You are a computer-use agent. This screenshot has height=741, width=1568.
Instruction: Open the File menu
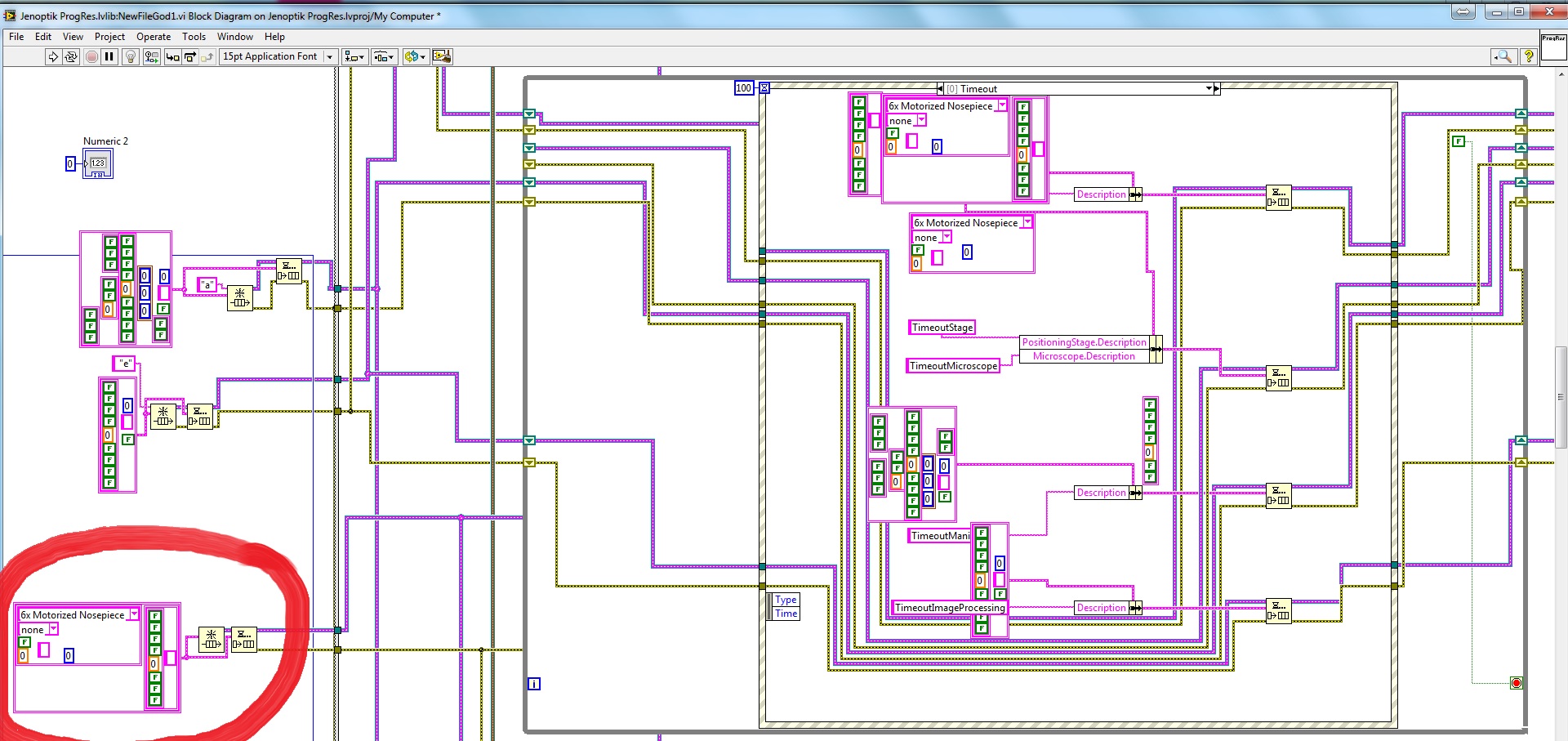16,37
